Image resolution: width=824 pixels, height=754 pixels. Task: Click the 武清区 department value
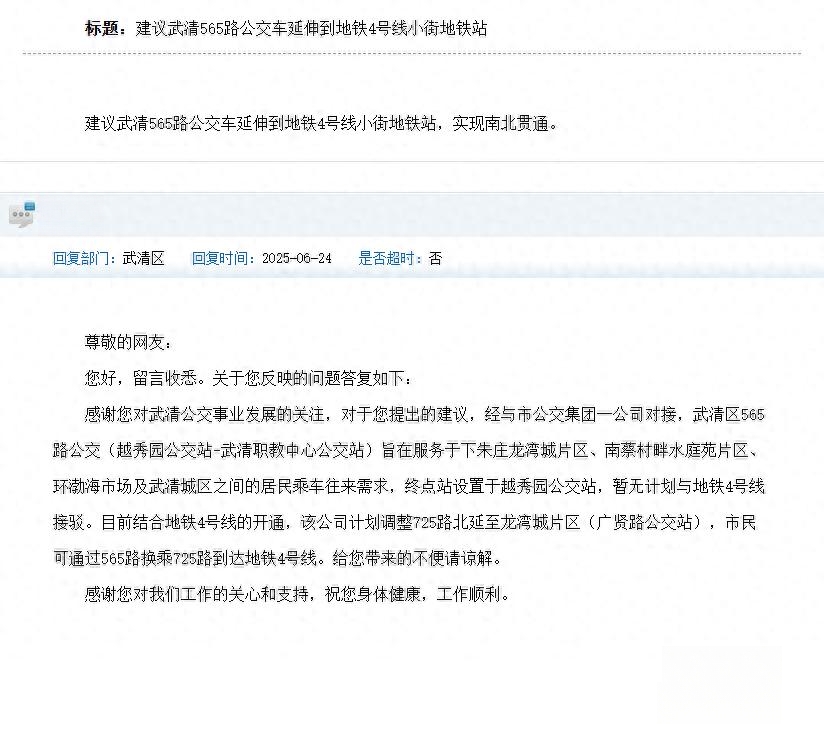click(x=143, y=258)
